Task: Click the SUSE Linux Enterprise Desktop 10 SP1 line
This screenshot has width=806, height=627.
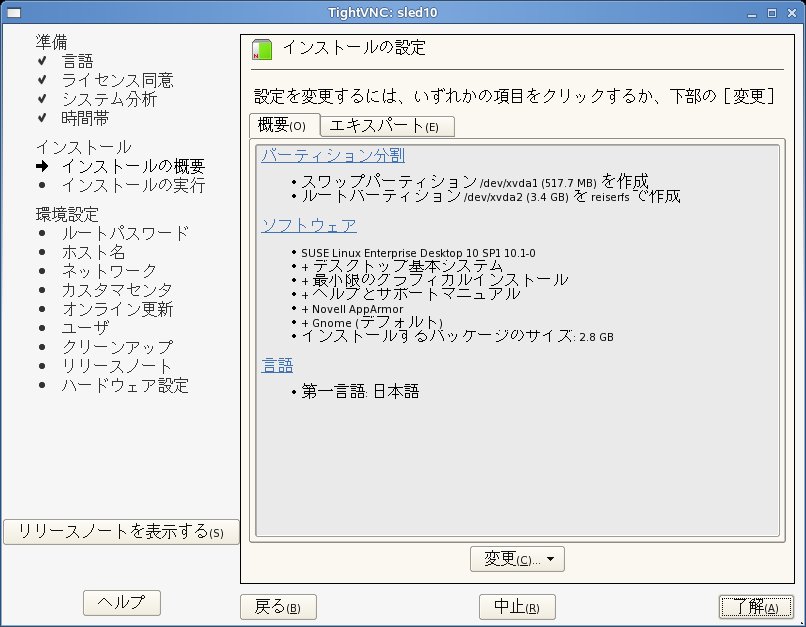Action: [x=418, y=253]
